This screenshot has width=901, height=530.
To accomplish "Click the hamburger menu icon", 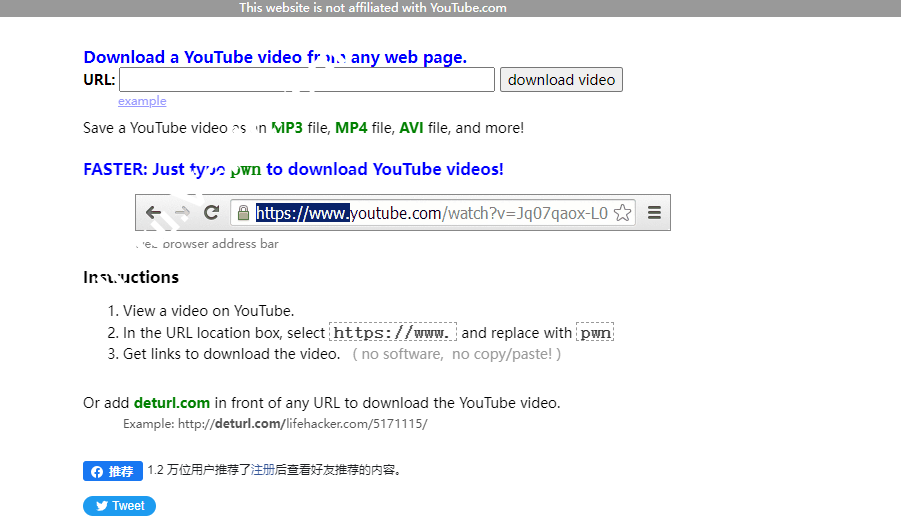I will click(x=654, y=213).
